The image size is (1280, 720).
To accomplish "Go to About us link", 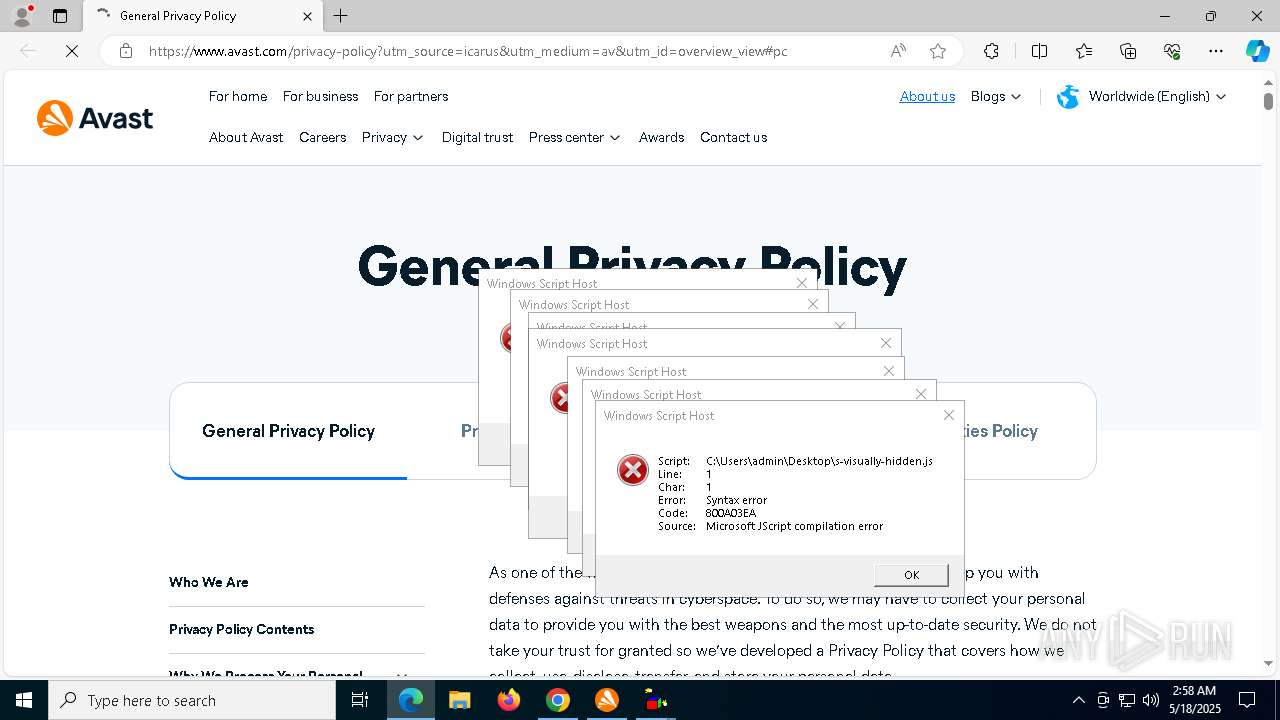I will [927, 96].
